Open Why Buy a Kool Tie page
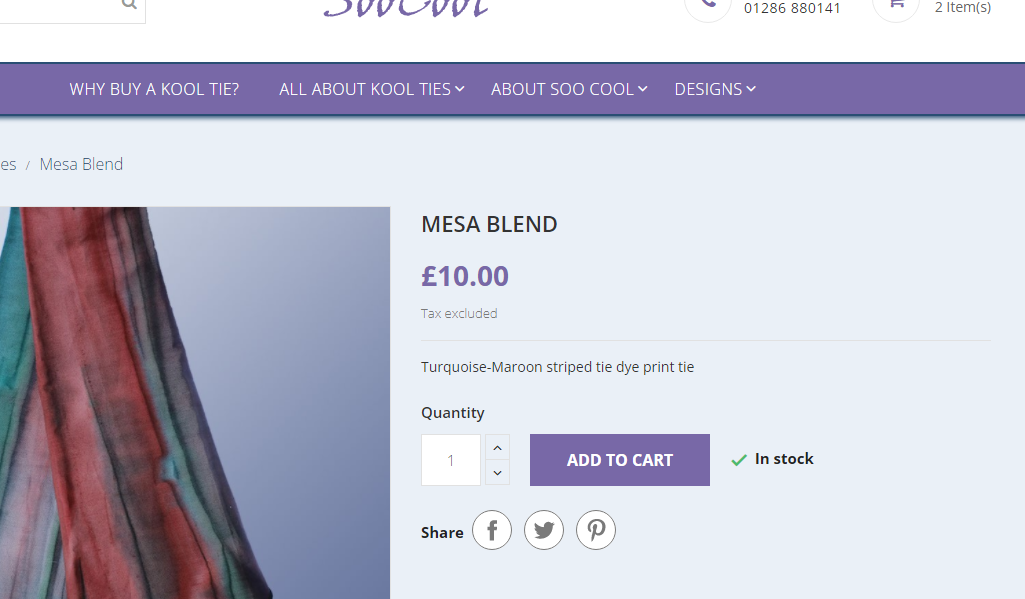The image size is (1025, 599). pyautogui.click(x=154, y=89)
